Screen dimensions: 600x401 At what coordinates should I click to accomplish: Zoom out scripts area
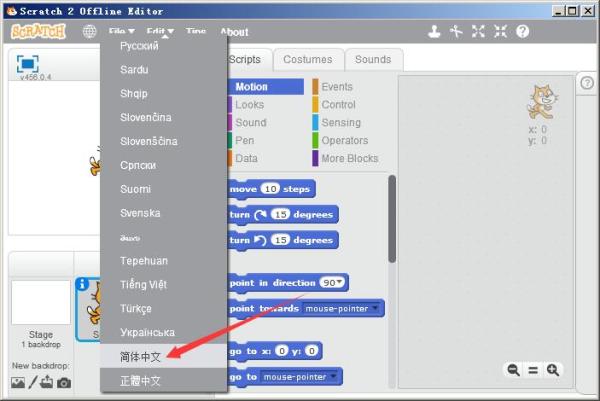tap(513, 370)
